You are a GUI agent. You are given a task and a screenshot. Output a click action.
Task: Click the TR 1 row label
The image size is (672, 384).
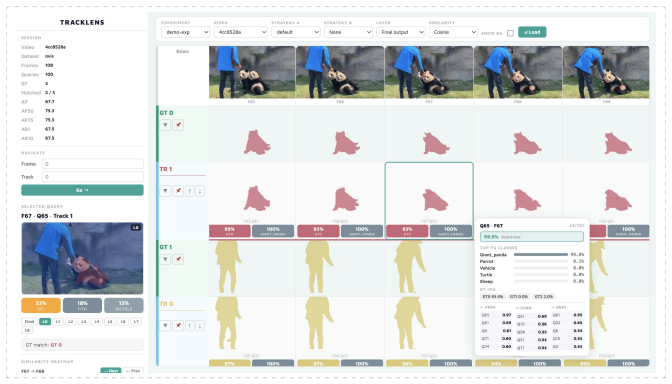point(166,169)
